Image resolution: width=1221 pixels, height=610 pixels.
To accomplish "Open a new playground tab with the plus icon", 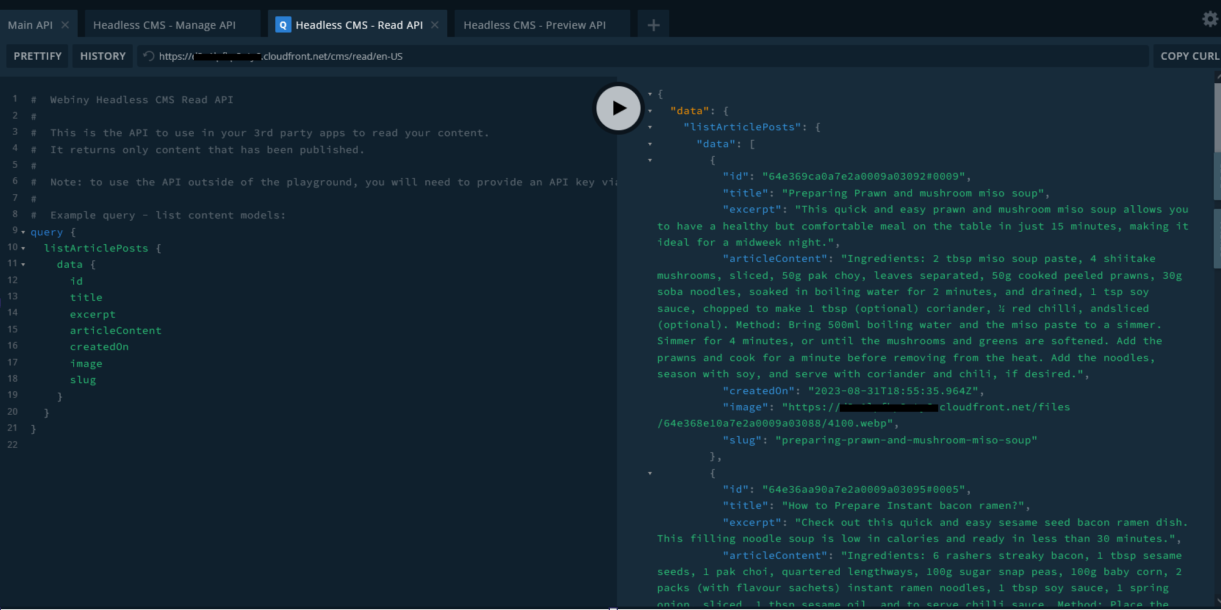I will (653, 23).
